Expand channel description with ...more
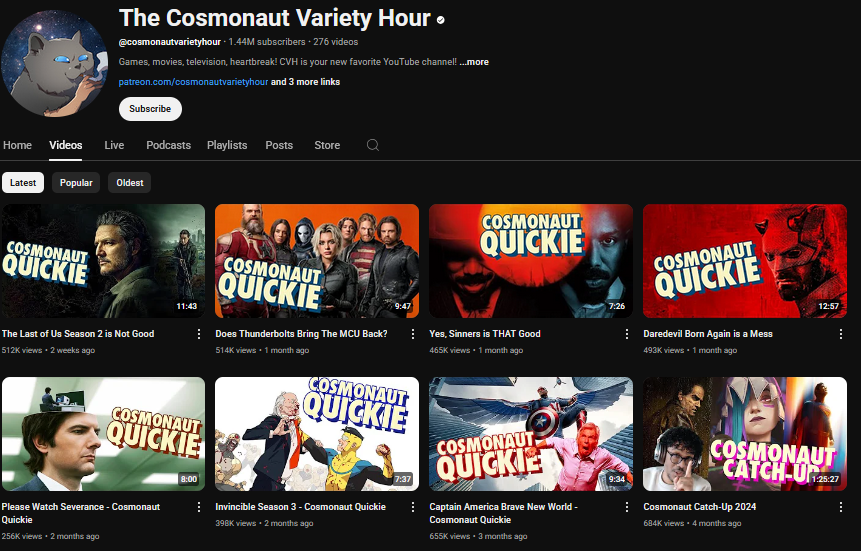The height and width of the screenshot is (551, 861). [474, 62]
